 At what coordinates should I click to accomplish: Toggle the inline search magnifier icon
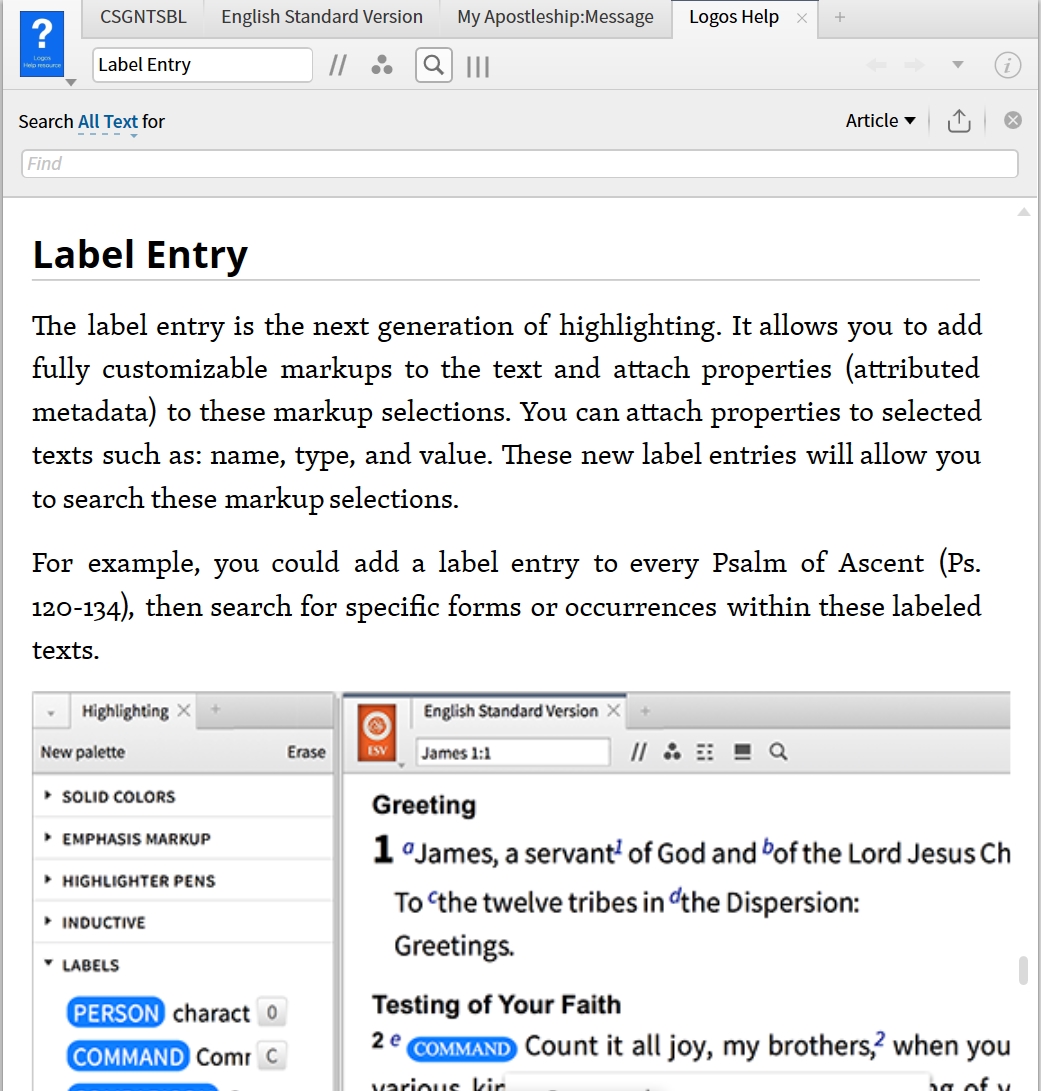(x=434, y=65)
